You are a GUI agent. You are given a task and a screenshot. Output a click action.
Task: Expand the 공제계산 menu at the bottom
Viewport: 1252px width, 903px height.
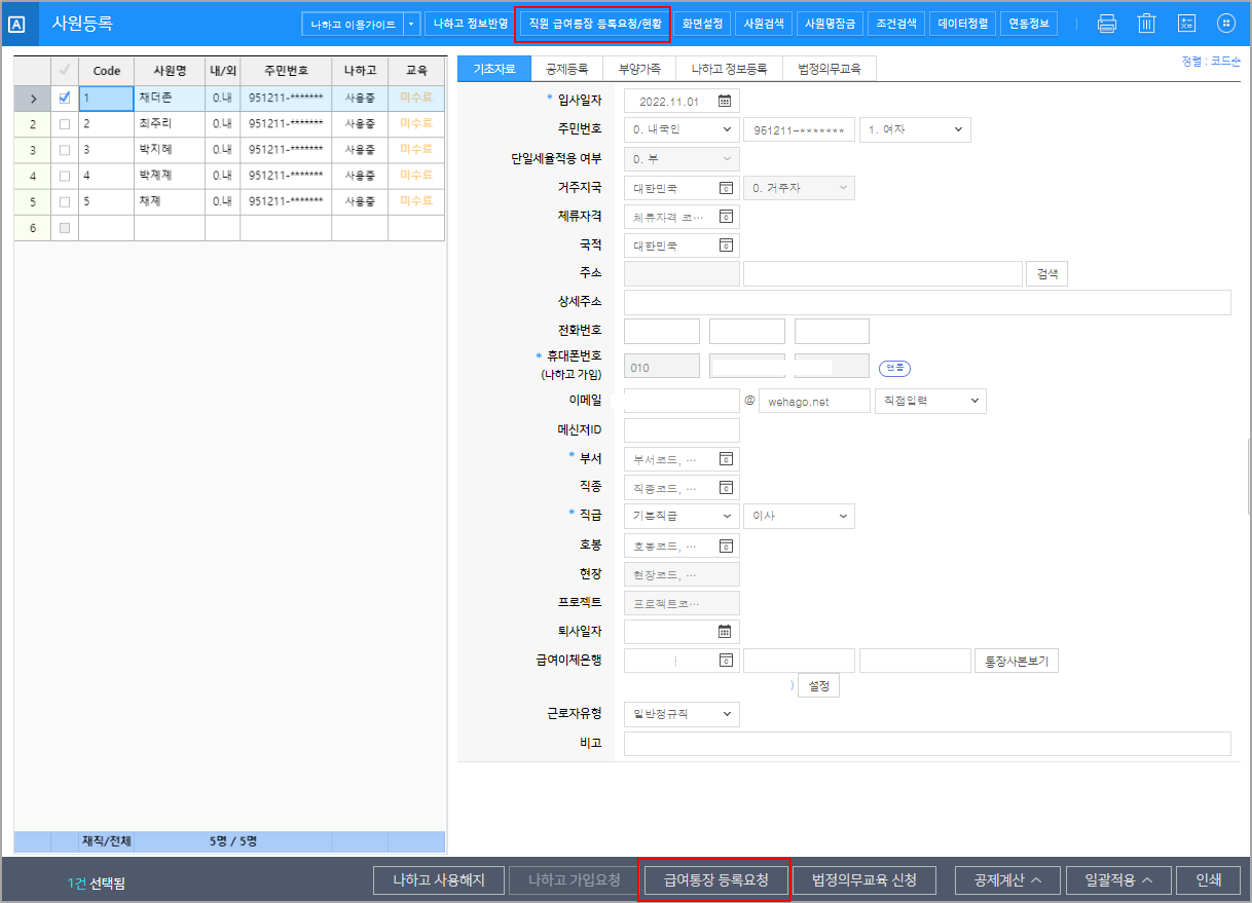1007,880
